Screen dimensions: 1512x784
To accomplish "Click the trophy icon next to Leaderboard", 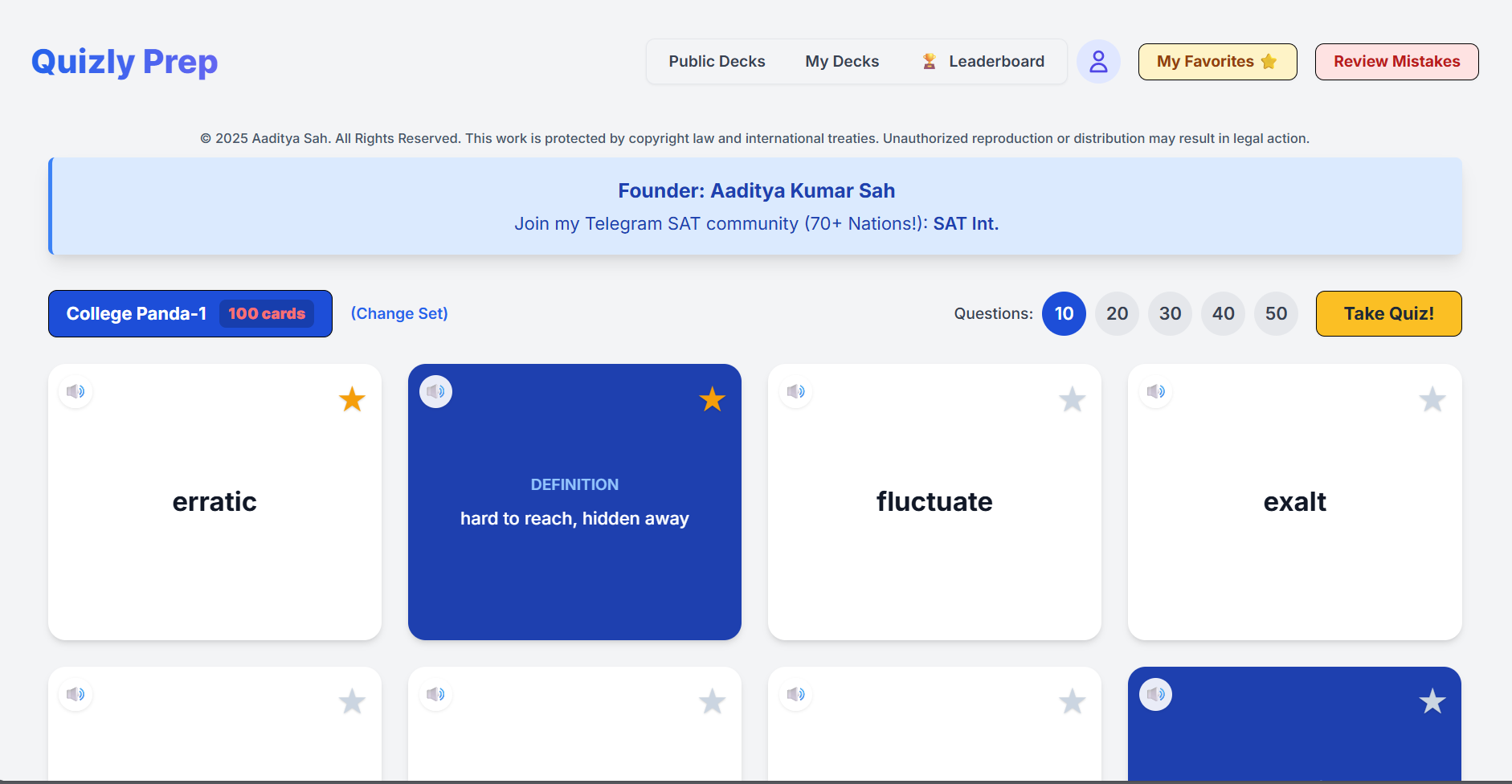I will [930, 60].
